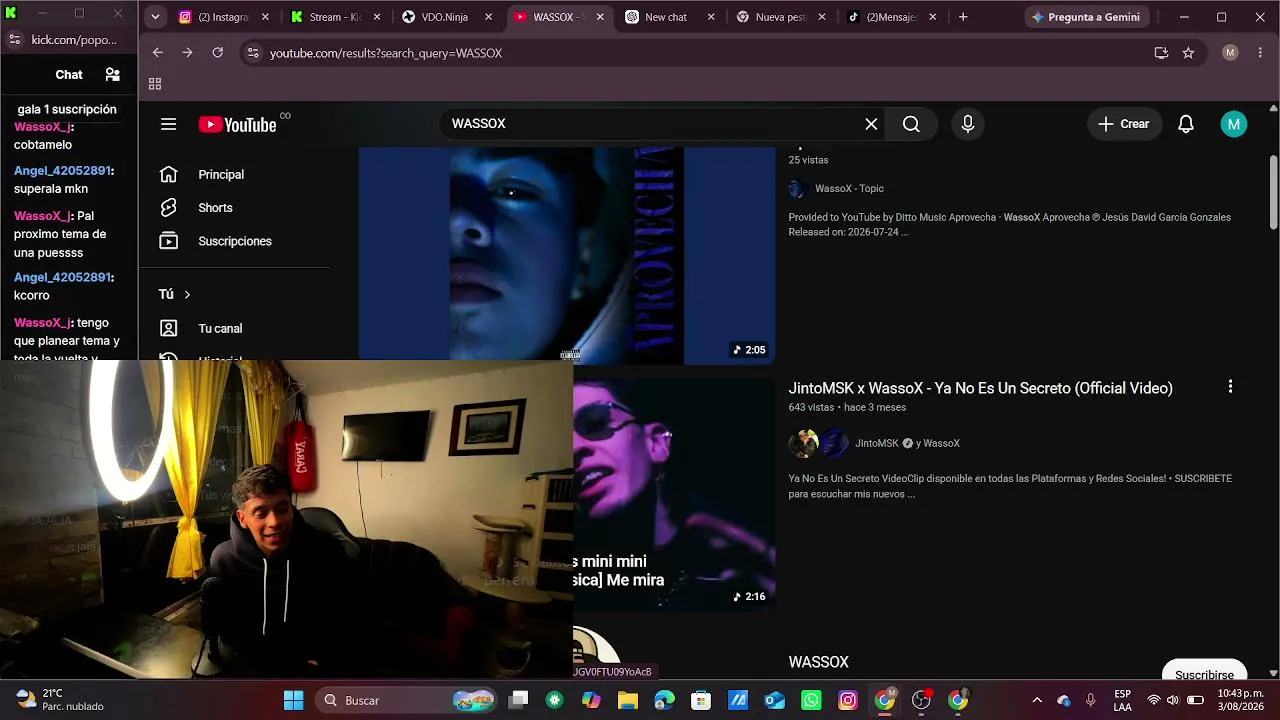Click the kick.com address in the Kick window
This screenshot has height=720, width=1280.
coord(74,40)
